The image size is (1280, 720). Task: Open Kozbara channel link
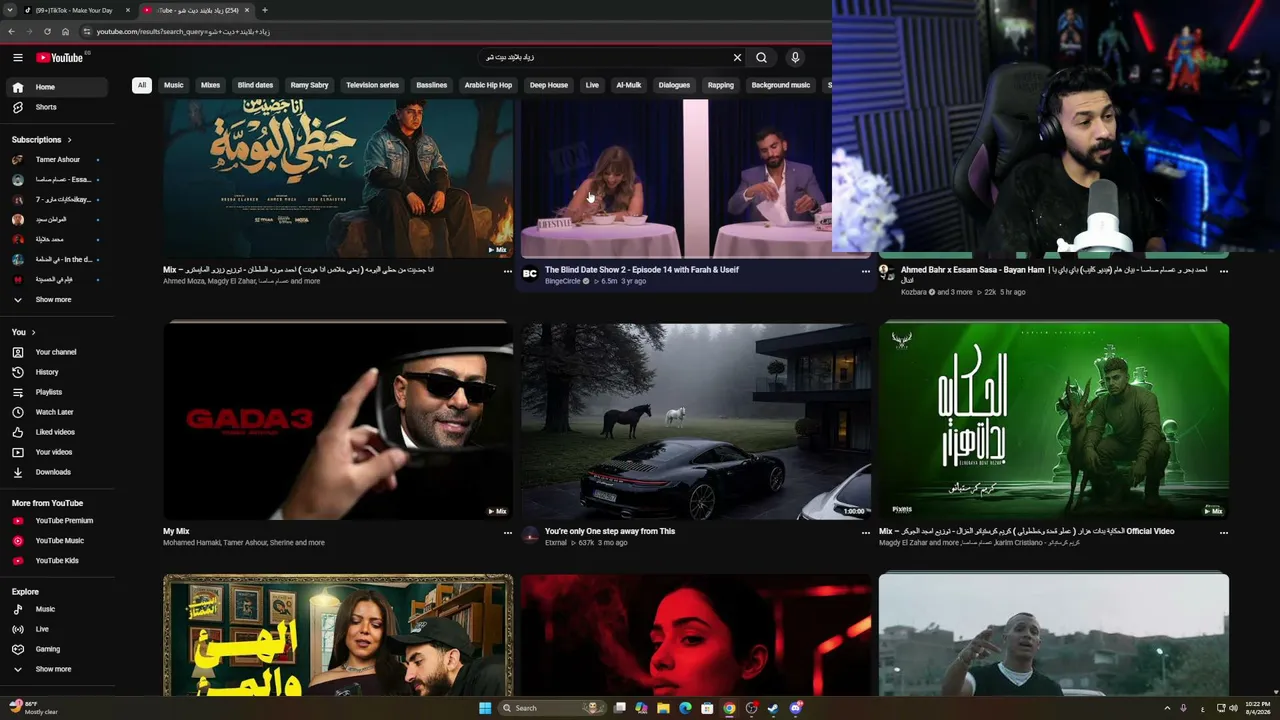point(914,292)
